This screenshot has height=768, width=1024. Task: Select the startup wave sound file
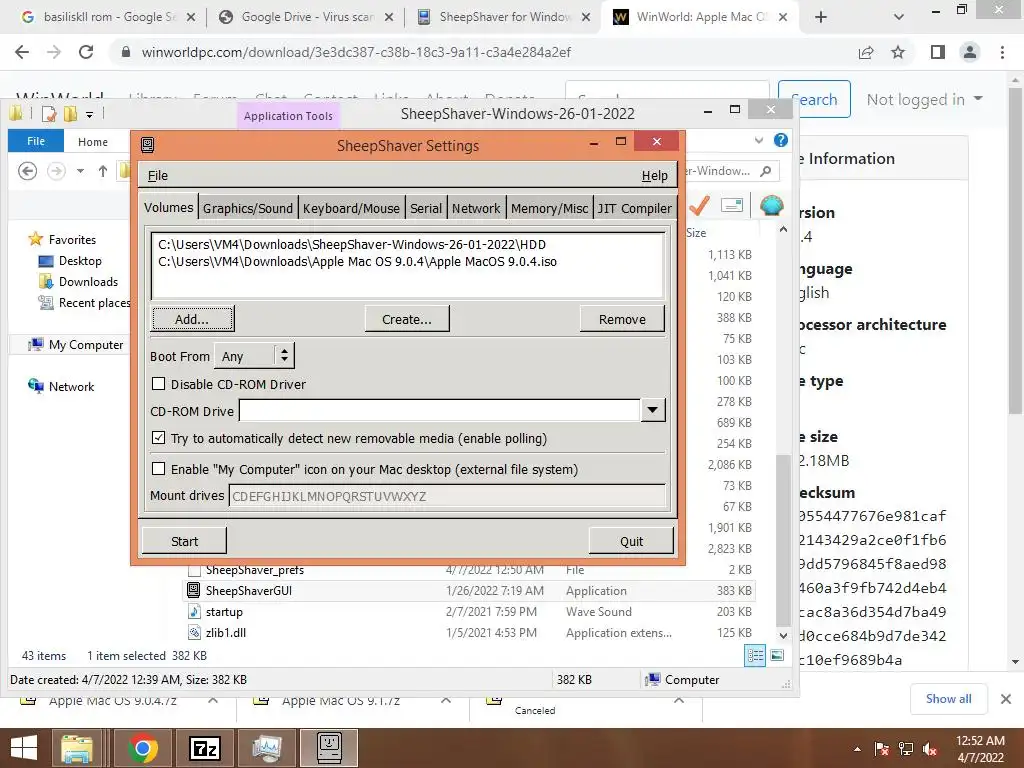(224, 612)
